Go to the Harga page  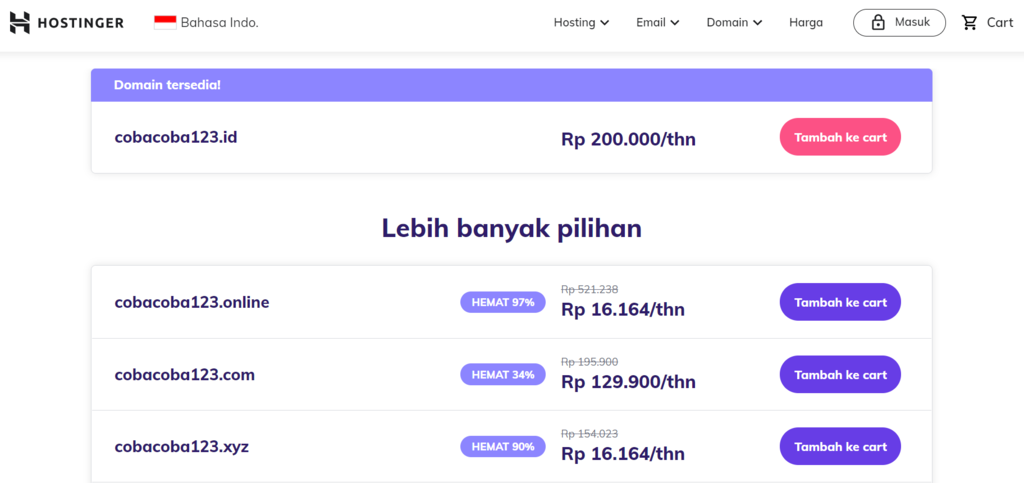806,23
